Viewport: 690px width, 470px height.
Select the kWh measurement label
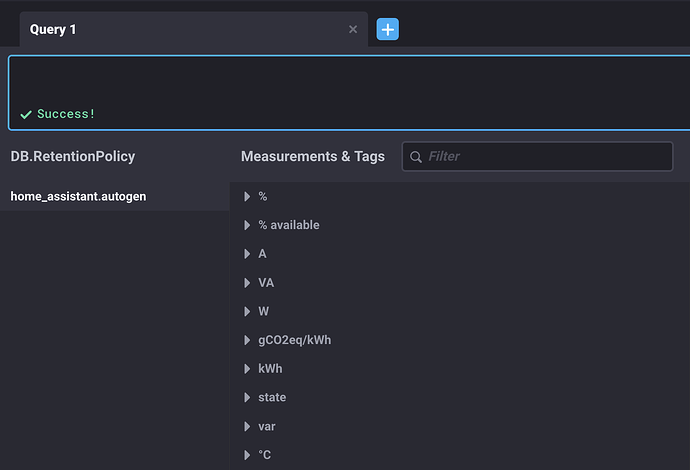tap(270, 369)
